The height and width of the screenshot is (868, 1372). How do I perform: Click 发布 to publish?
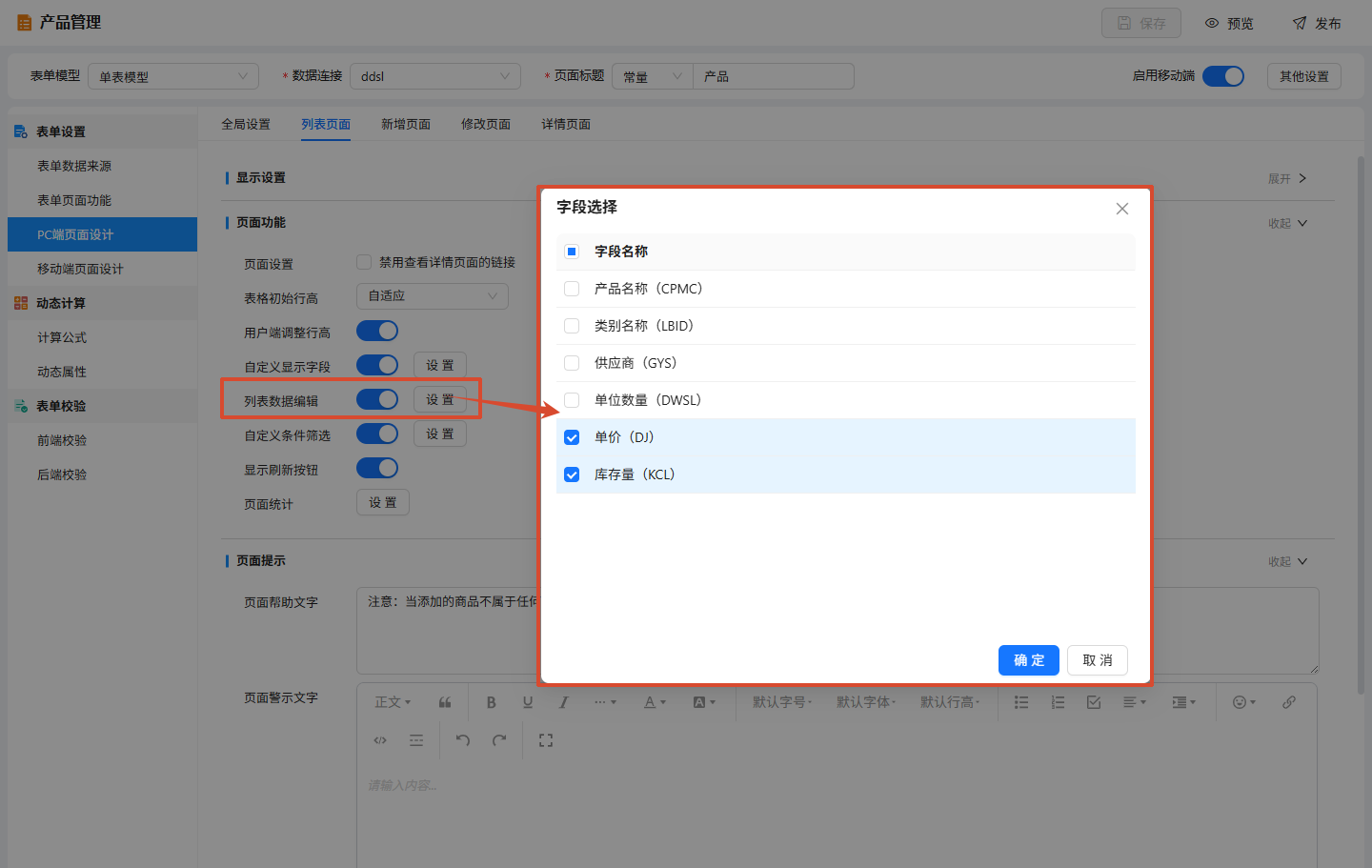click(1317, 23)
